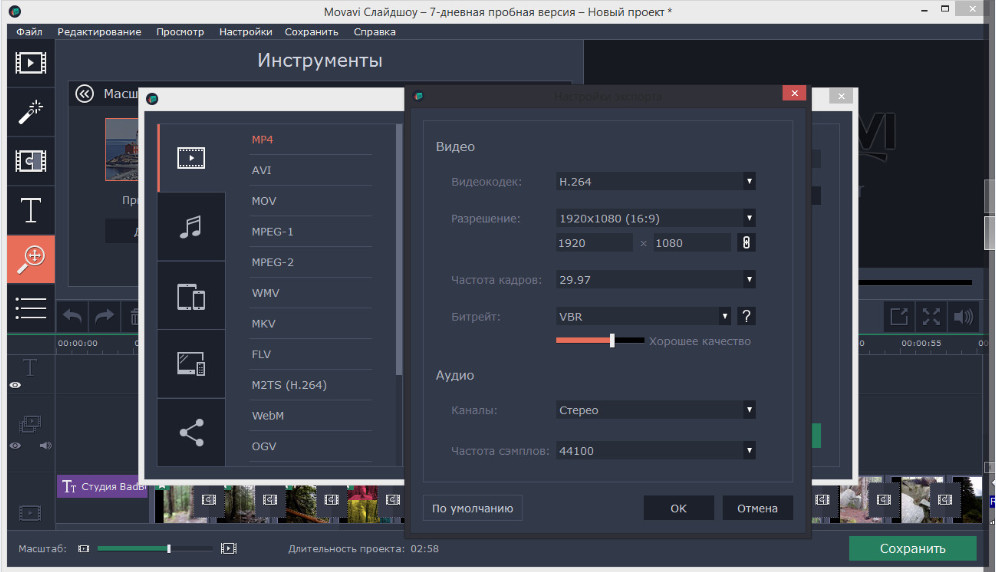Click the По умолчанию button
Screen dimensions: 996x572
click(473, 508)
